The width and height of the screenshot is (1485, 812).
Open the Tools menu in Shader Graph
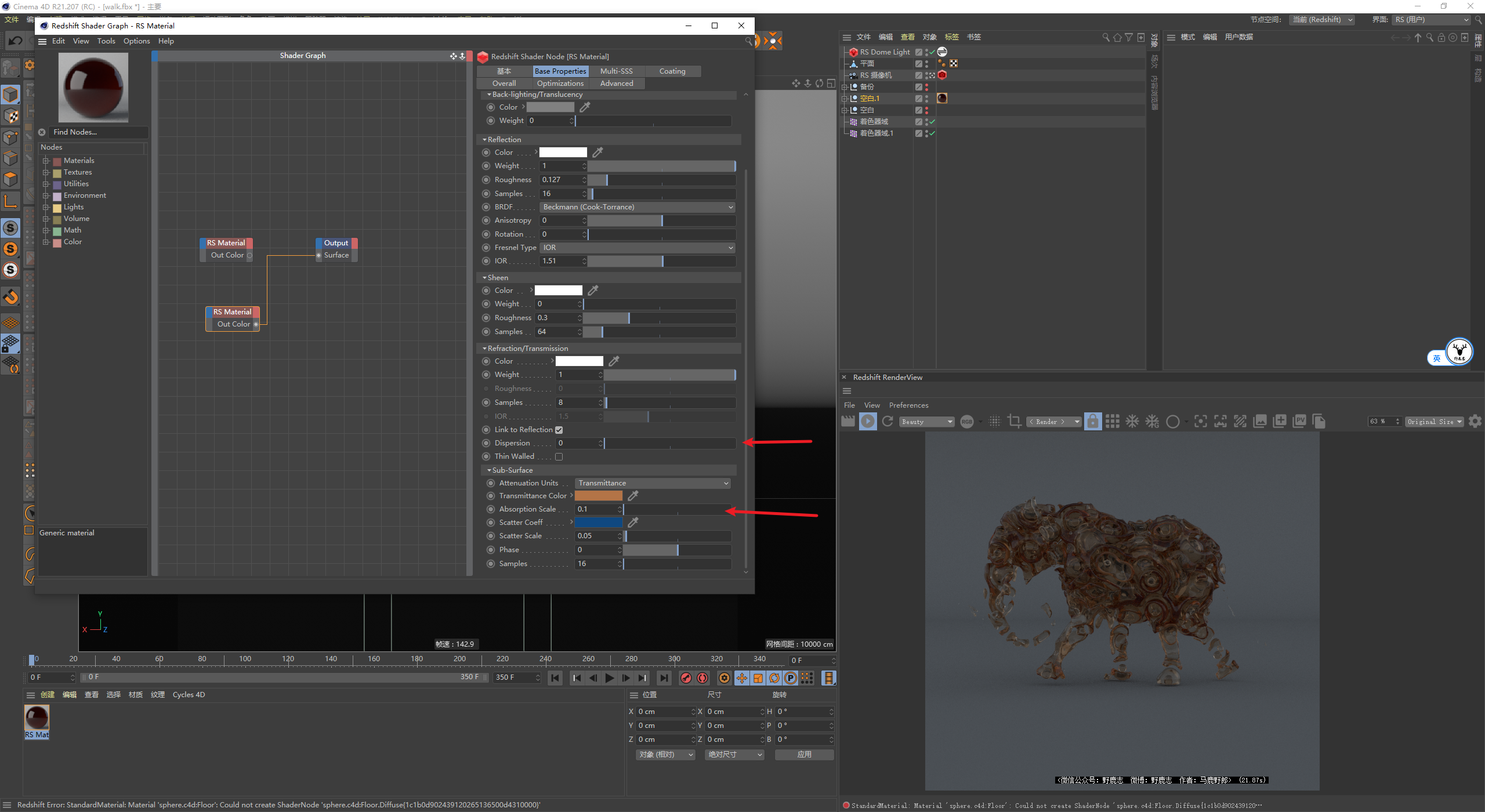tap(106, 41)
